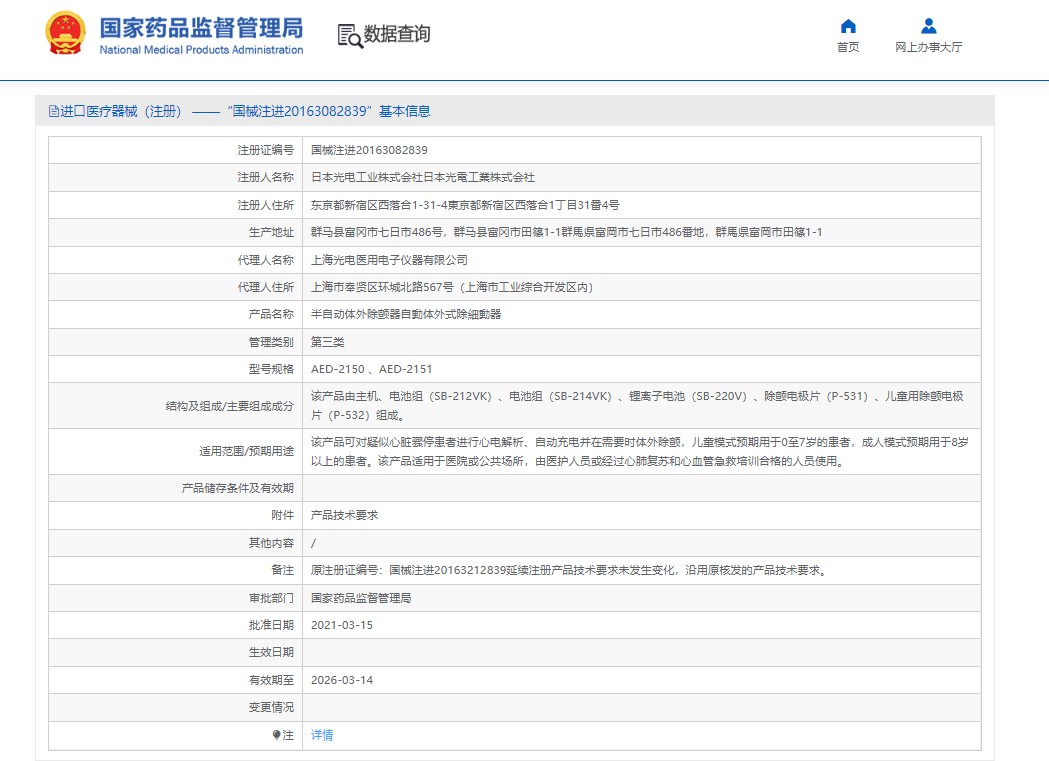
Task: Click the agent name 上海光电医用电子仪器有限公司
Action: 389,259
